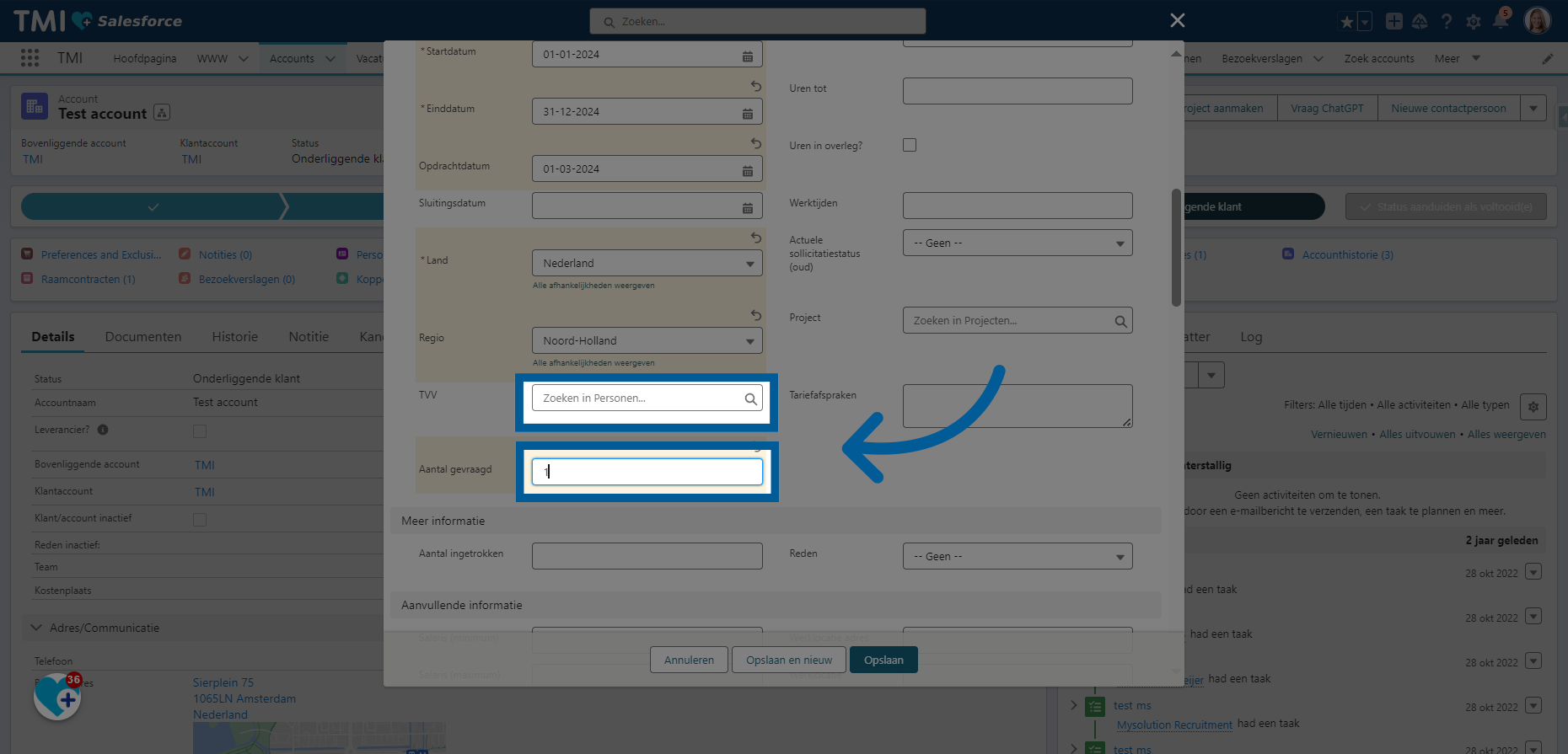Toggle the Leverancier checkbox
1568x754 pixels.
200,431
